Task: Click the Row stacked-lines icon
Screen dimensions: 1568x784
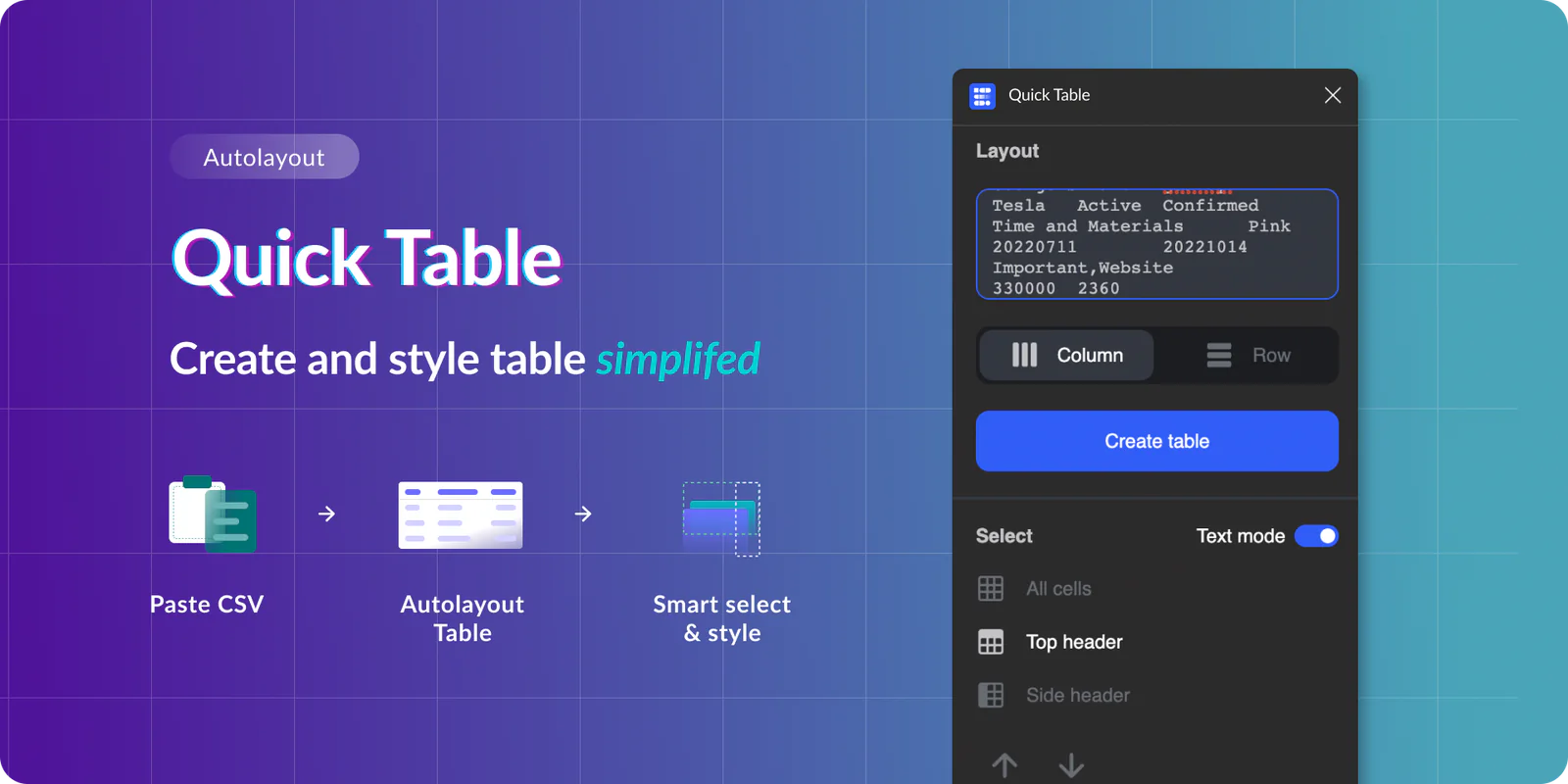Action: [1219, 355]
